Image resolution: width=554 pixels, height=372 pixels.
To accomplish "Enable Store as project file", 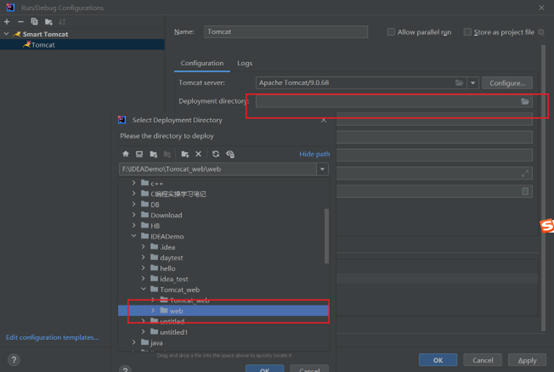I will point(467,32).
